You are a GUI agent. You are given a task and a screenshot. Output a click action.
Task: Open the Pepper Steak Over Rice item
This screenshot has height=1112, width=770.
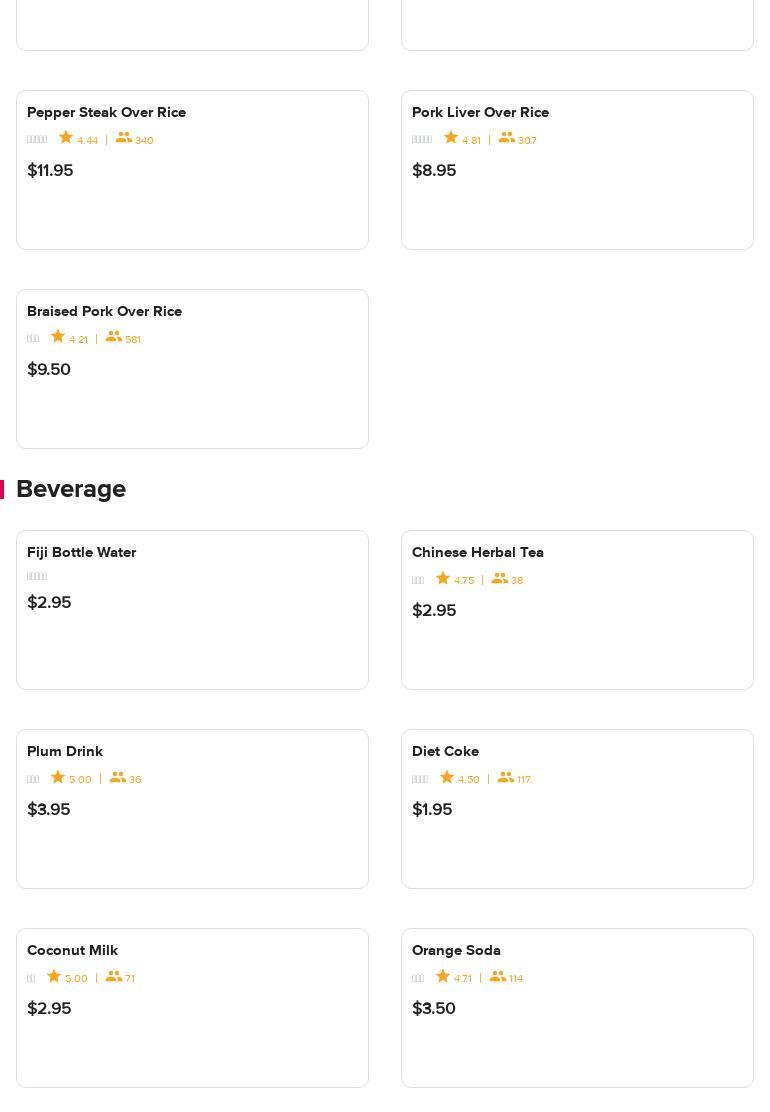pos(106,112)
